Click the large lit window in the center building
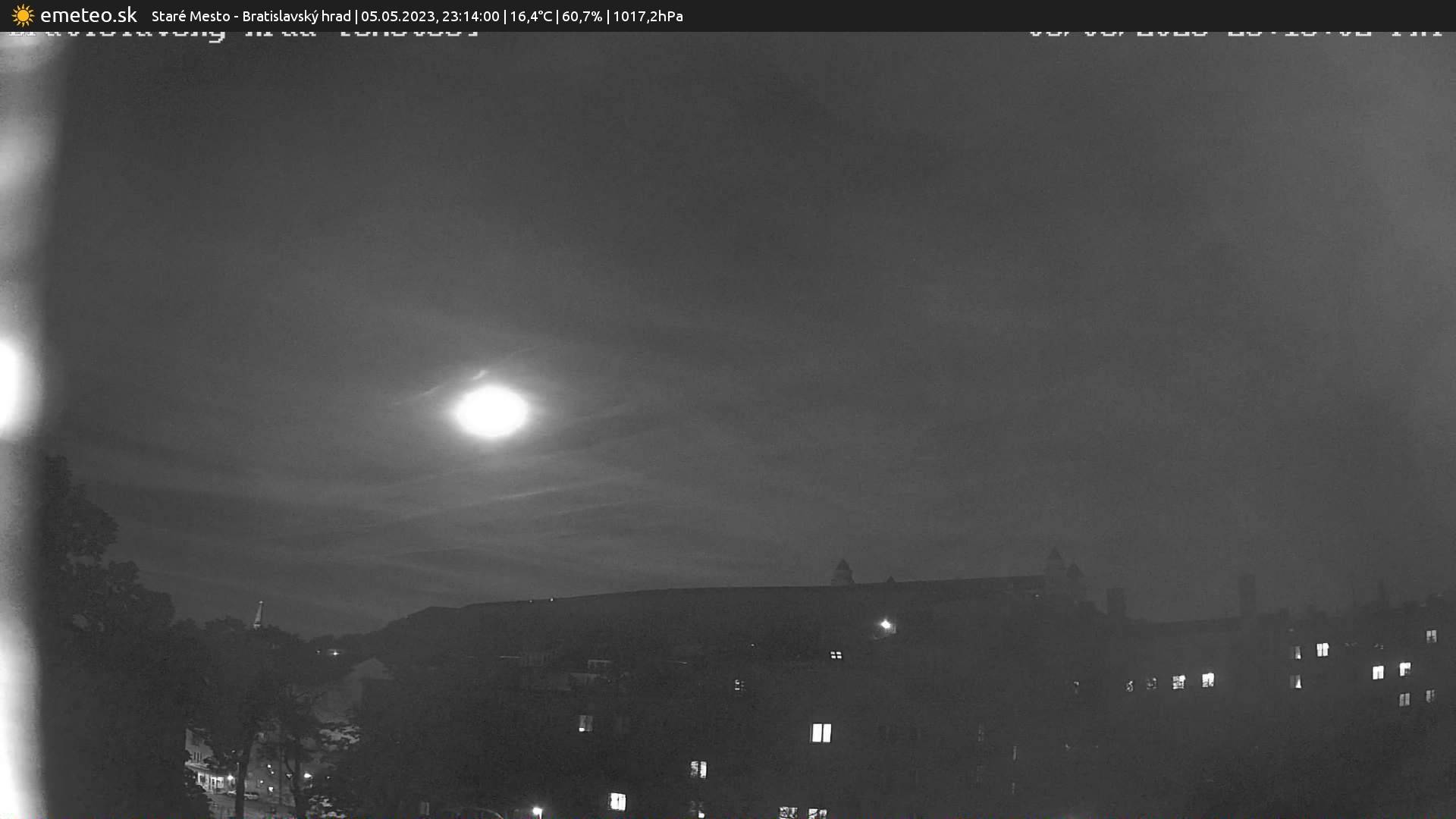1456x819 pixels. pyautogui.click(x=821, y=733)
